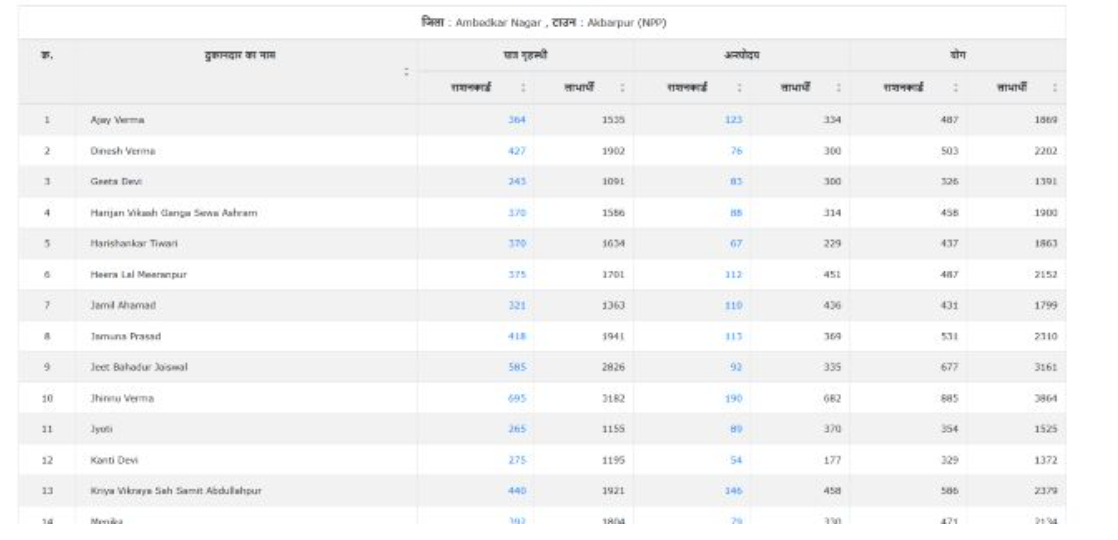Image resolution: width=1118 pixels, height=540 pixels.
Task: Click Jeet Bahadur Jaiswal's 585 link
Action: pyautogui.click(x=516, y=368)
